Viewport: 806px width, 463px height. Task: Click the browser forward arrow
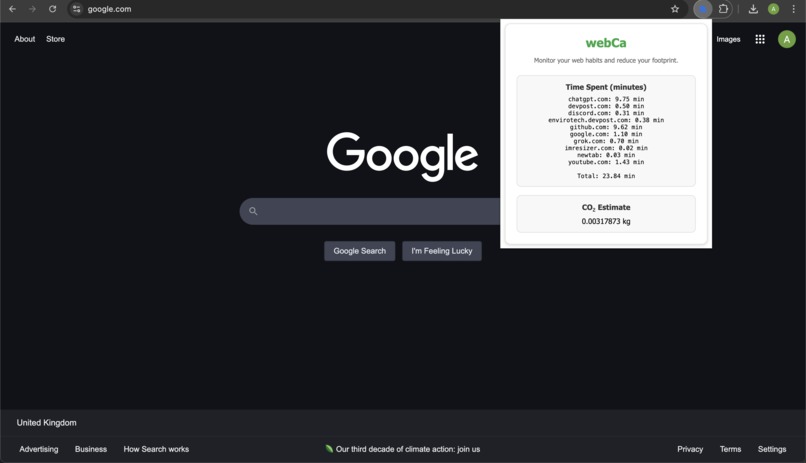pos(32,9)
